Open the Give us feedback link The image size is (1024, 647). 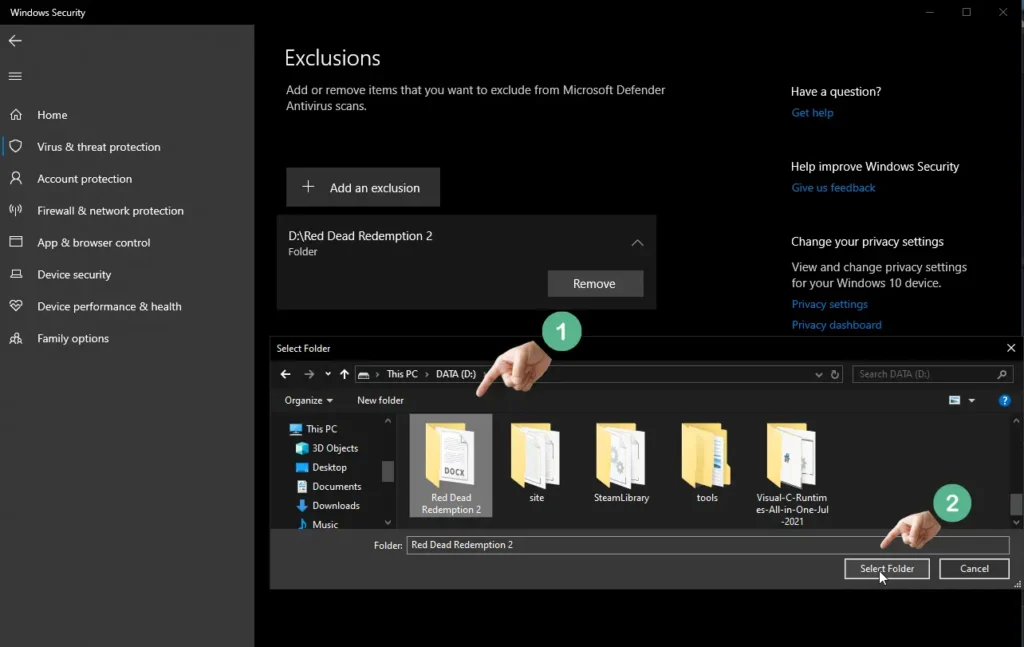tap(833, 187)
